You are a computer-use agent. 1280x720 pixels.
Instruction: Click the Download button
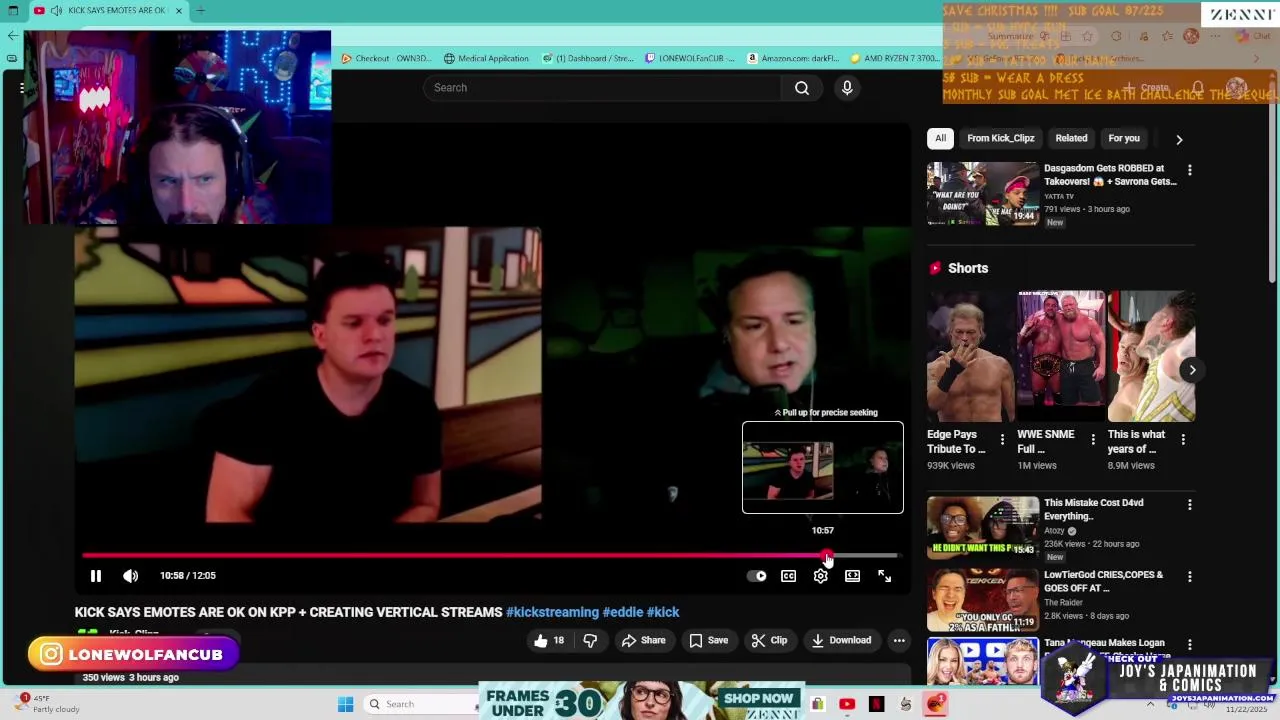click(841, 640)
